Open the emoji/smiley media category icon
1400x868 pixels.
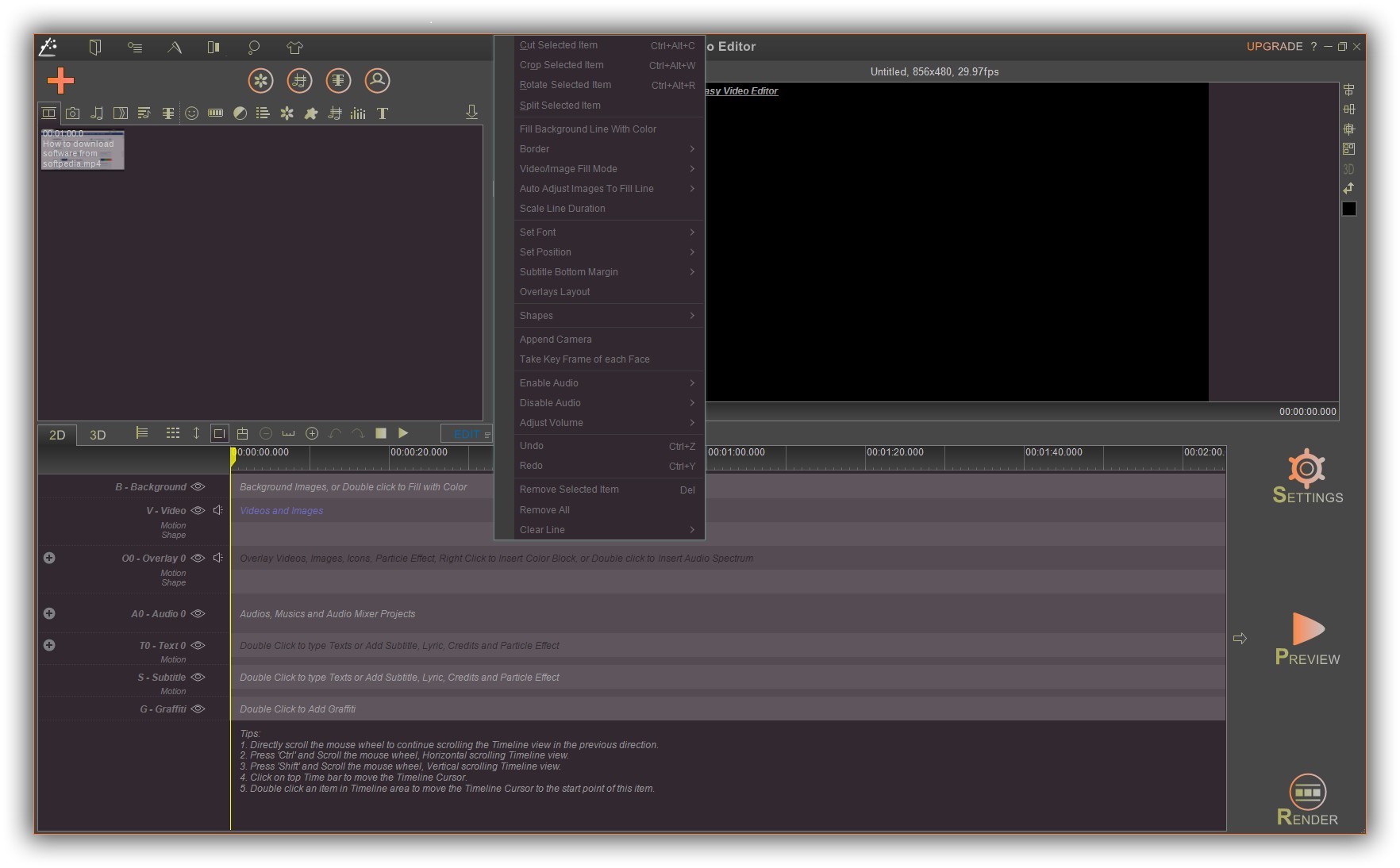pyautogui.click(x=191, y=113)
